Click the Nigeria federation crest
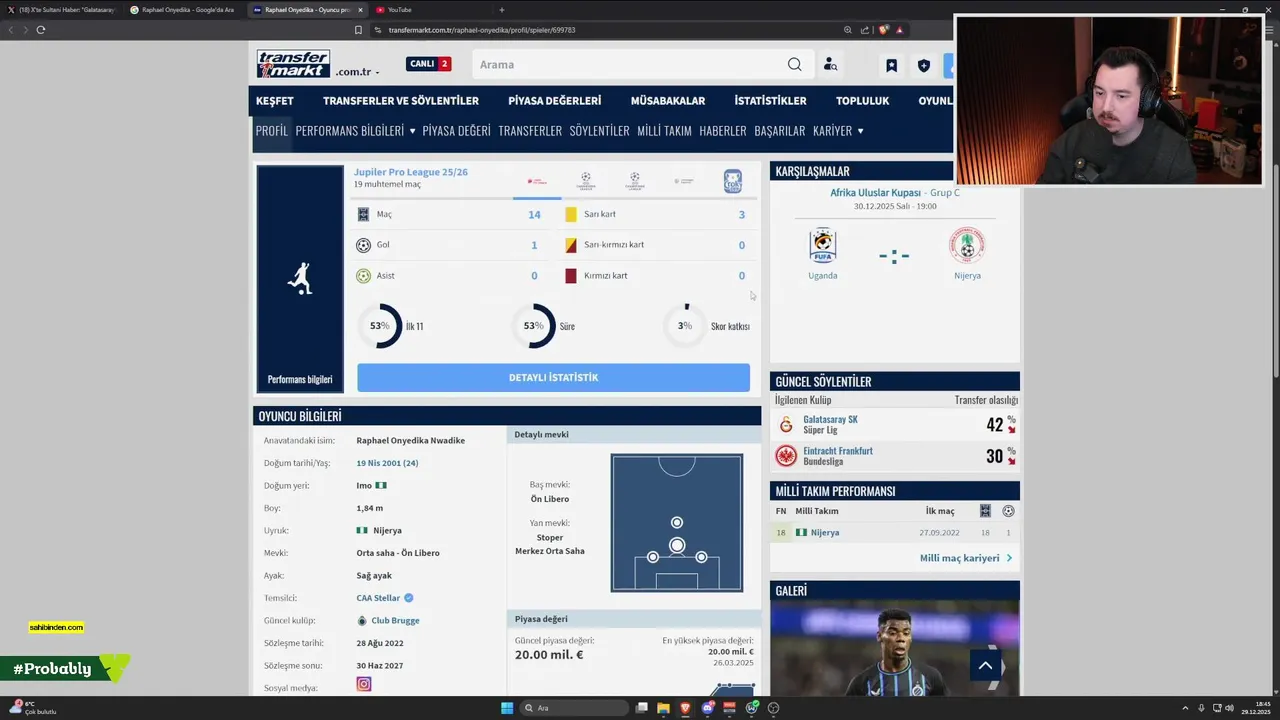 tap(967, 245)
